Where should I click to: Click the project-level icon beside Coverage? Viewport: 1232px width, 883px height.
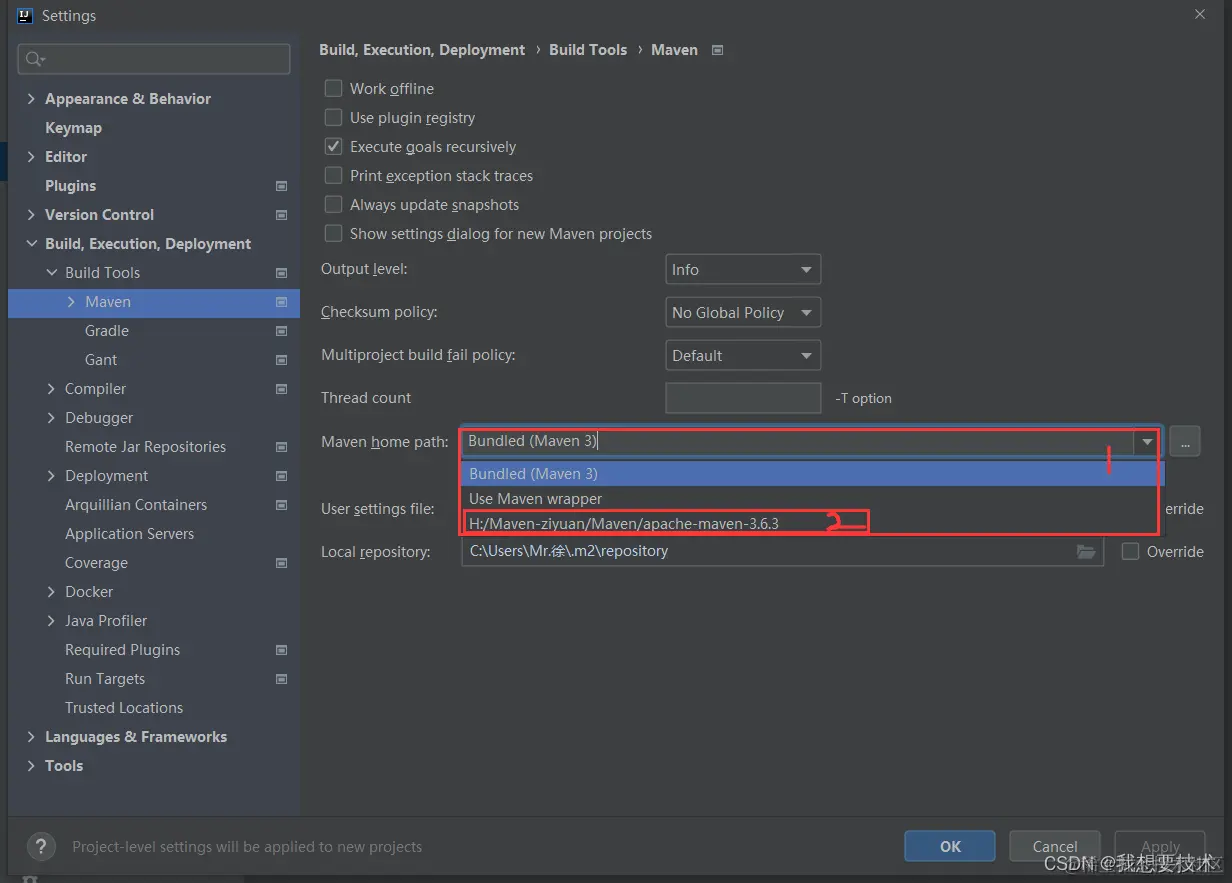[x=281, y=563]
